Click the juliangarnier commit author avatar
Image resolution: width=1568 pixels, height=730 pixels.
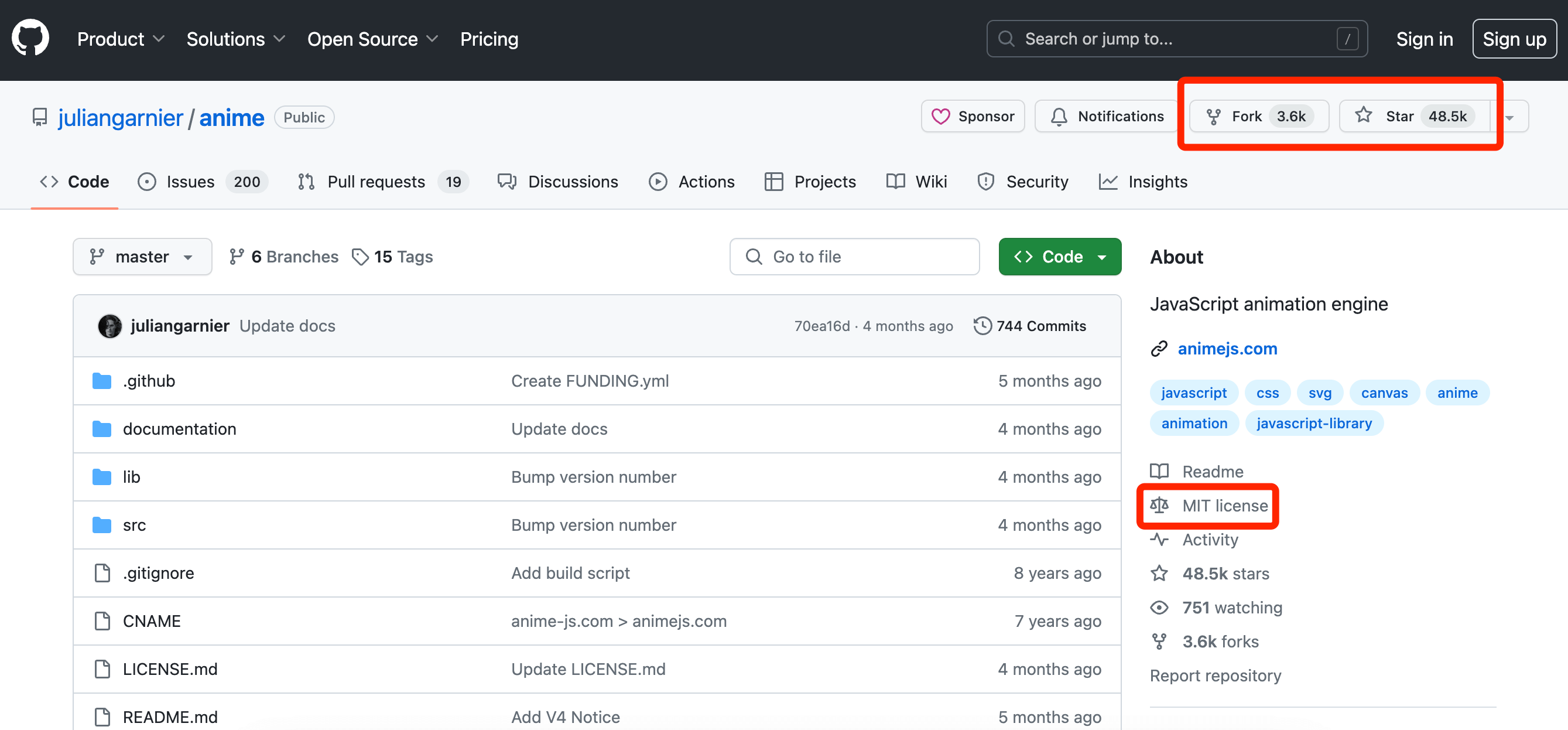(x=109, y=326)
